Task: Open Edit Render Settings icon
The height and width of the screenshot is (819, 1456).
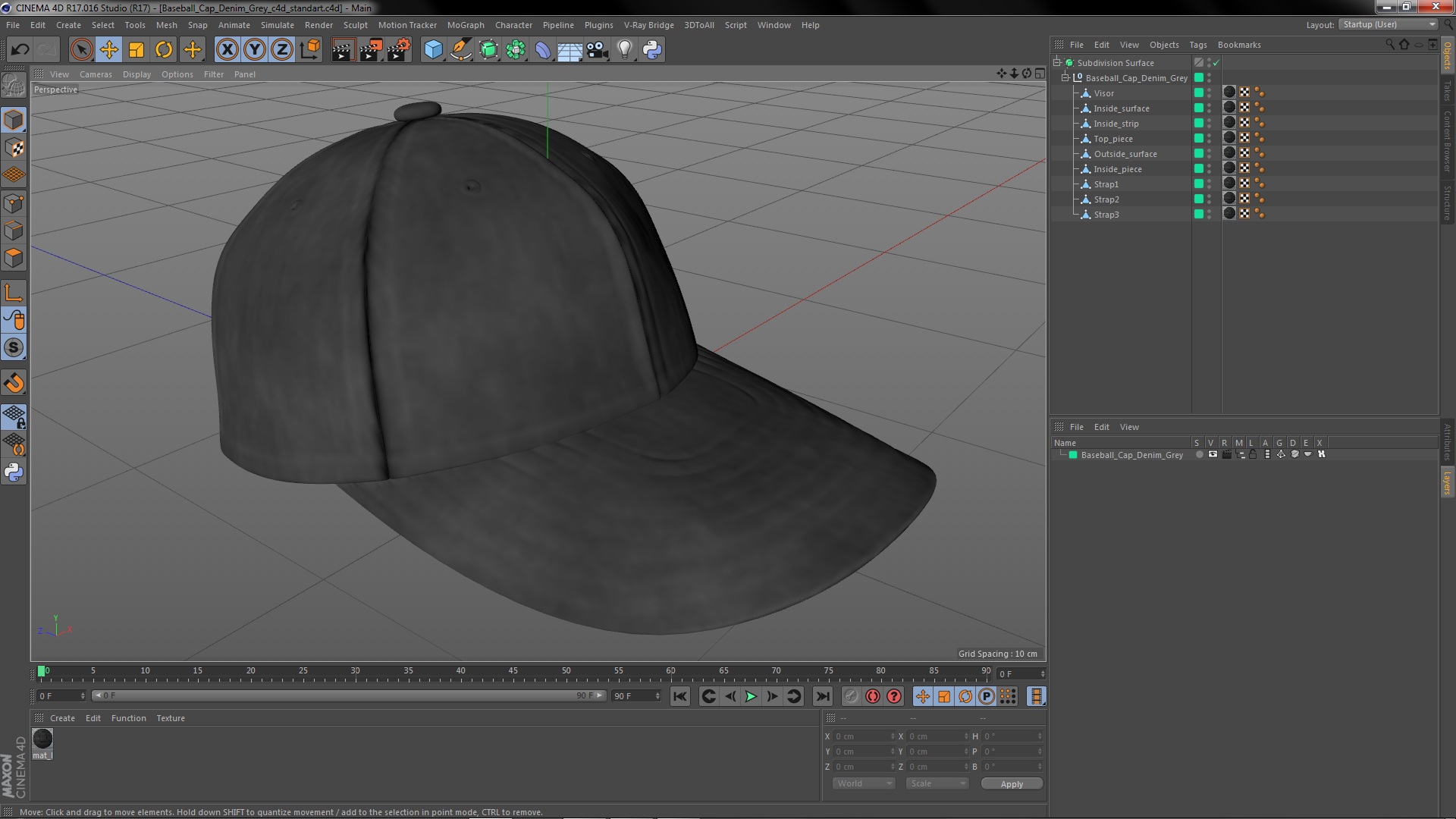Action: pyautogui.click(x=398, y=50)
